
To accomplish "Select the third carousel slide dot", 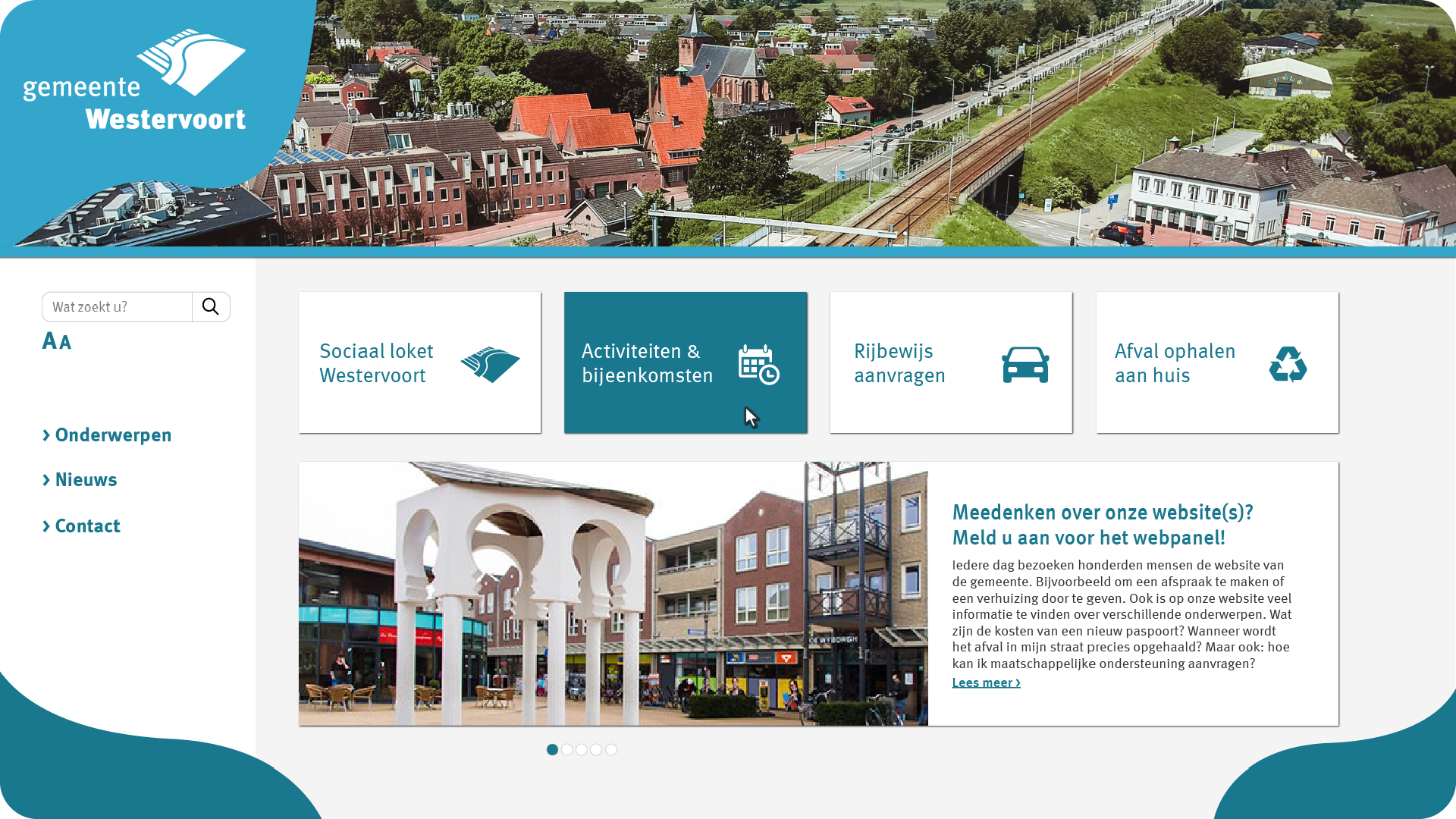I will click(x=582, y=750).
